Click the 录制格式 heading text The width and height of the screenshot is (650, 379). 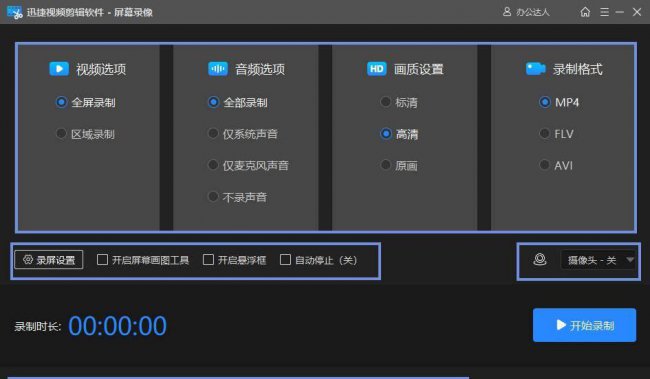point(578,69)
